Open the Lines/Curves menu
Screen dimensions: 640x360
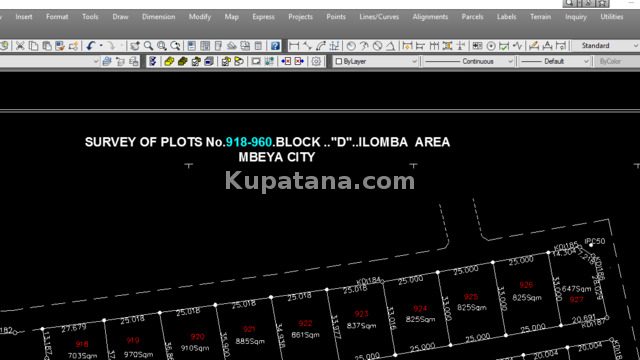379,17
